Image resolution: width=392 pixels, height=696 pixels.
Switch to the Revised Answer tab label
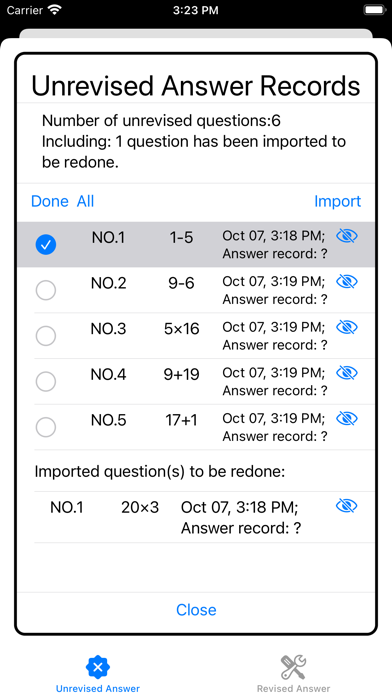click(293, 689)
